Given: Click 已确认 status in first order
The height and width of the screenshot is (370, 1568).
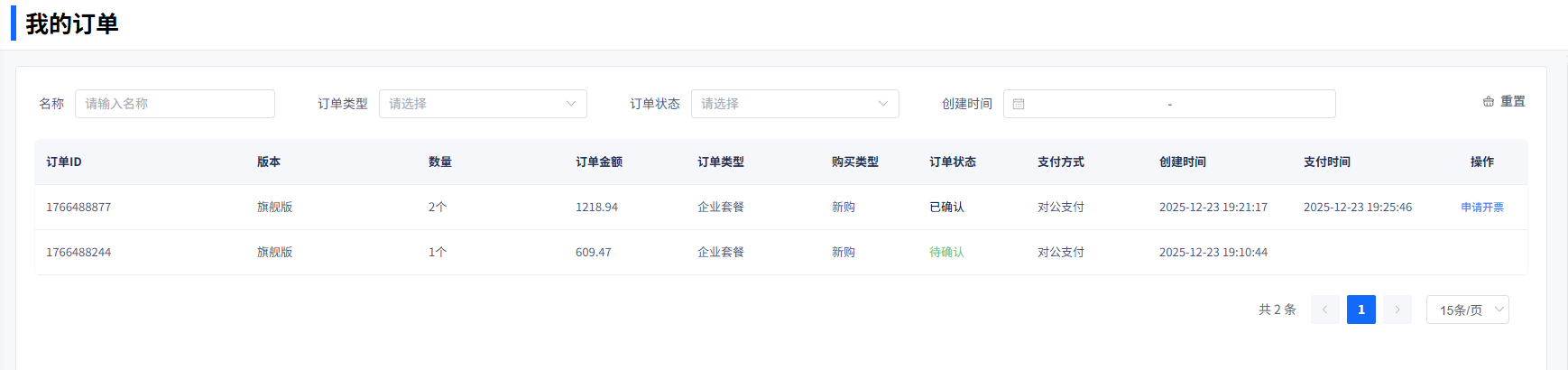Looking at the screenshot, I should tap(946, 208).
